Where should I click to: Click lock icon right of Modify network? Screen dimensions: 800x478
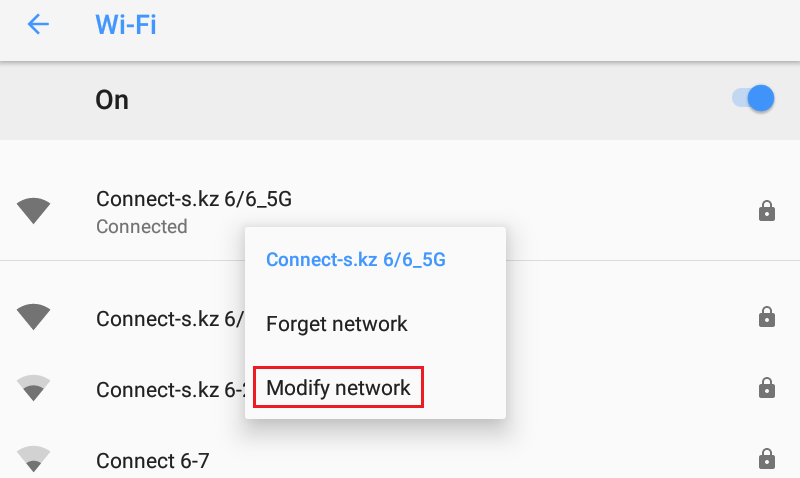[767, 388]
